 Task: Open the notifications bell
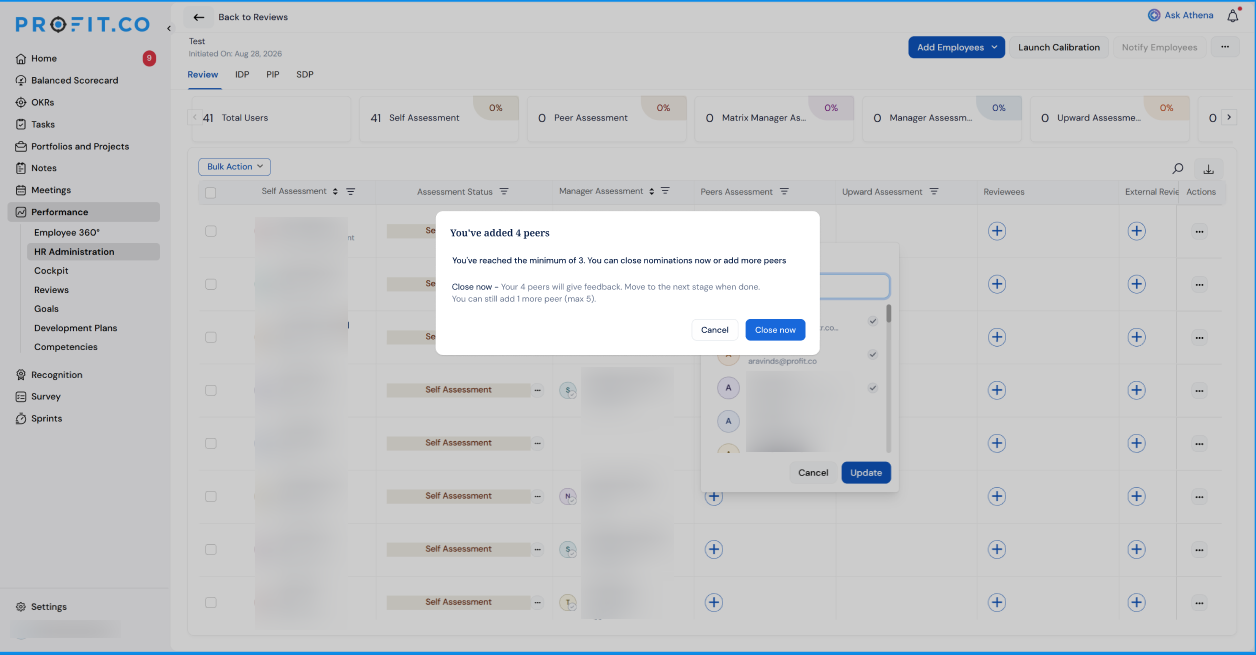[1232, 15]
